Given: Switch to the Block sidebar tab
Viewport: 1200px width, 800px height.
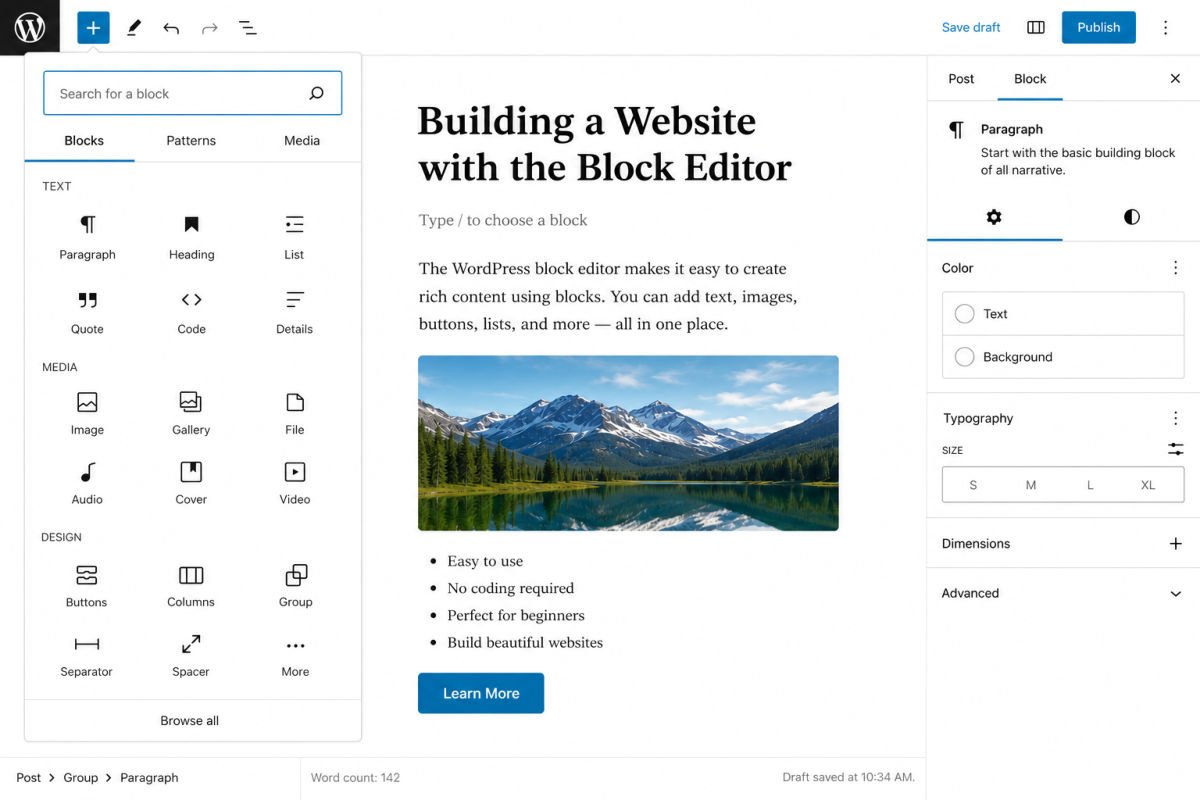Looking at the screenshot, I should pos(1030,79).
